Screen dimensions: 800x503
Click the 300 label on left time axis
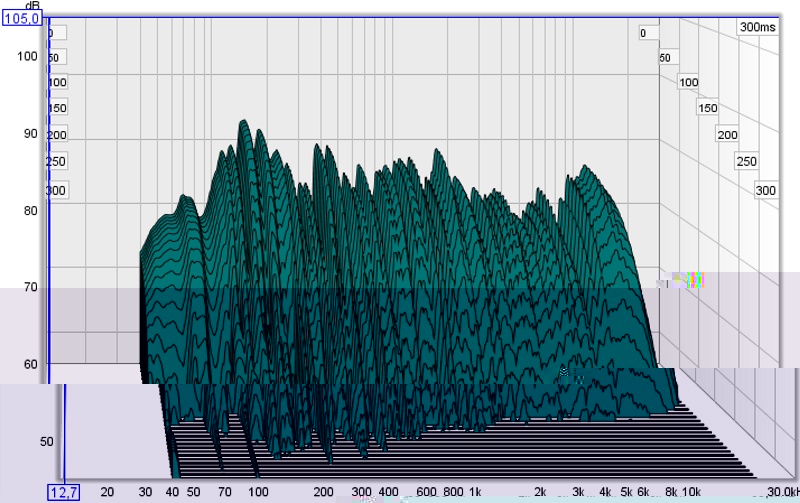[57, 190]
